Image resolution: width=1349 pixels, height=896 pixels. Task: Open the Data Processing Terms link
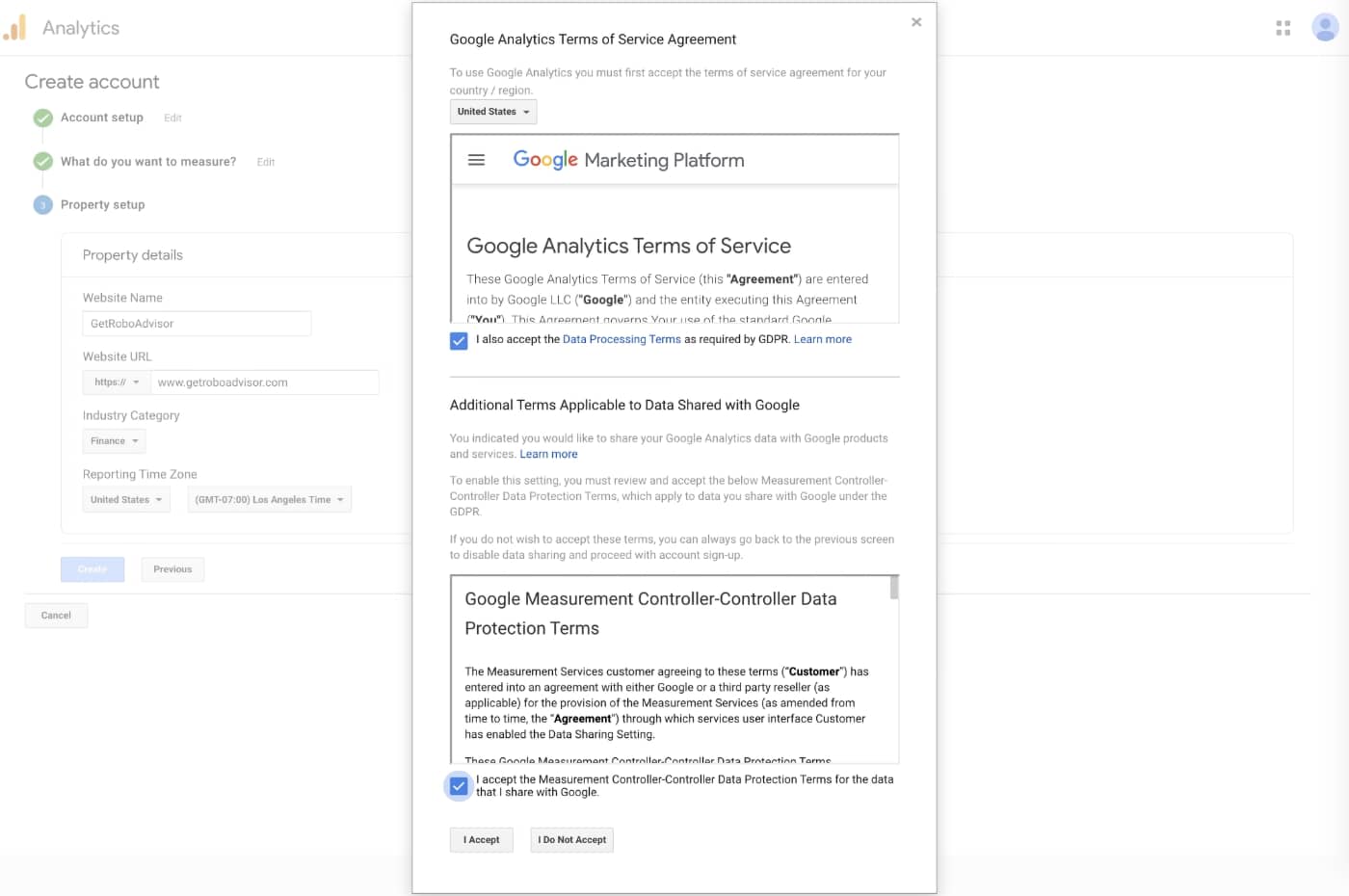click(622, 339)
